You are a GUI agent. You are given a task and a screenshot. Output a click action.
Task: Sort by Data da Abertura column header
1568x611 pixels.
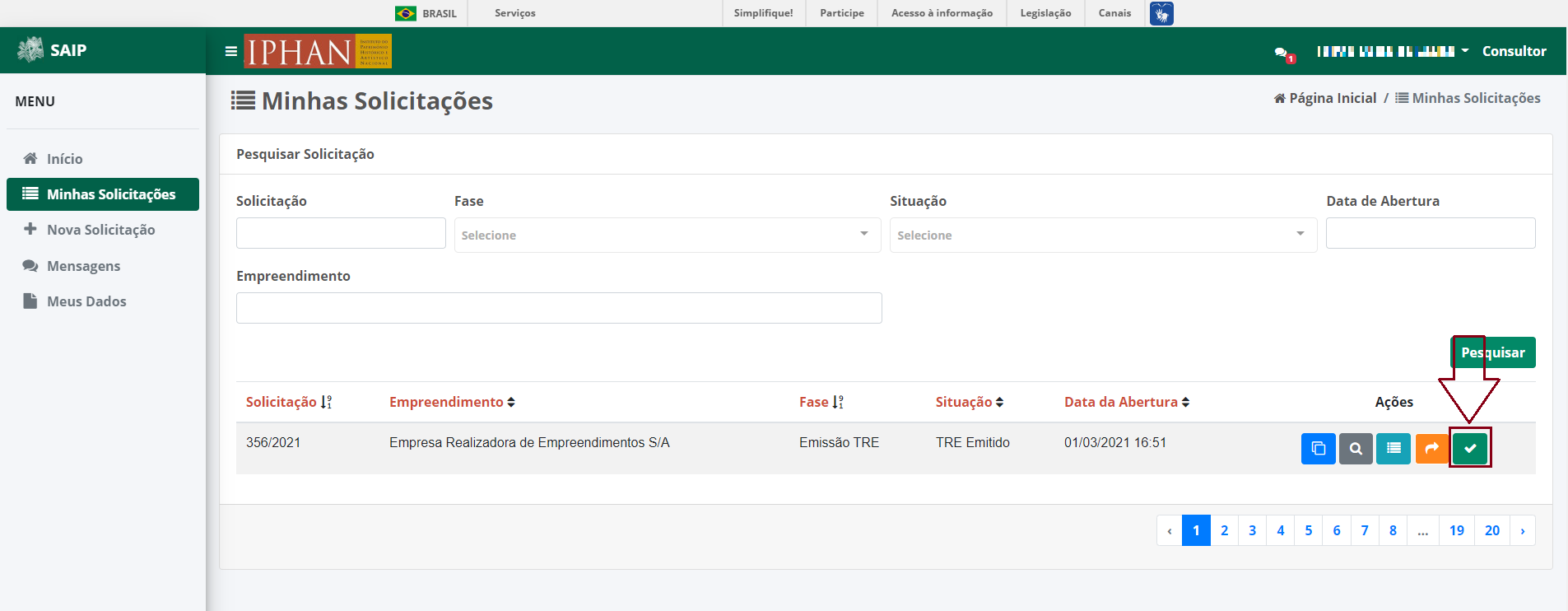(x=1127, y=402)
